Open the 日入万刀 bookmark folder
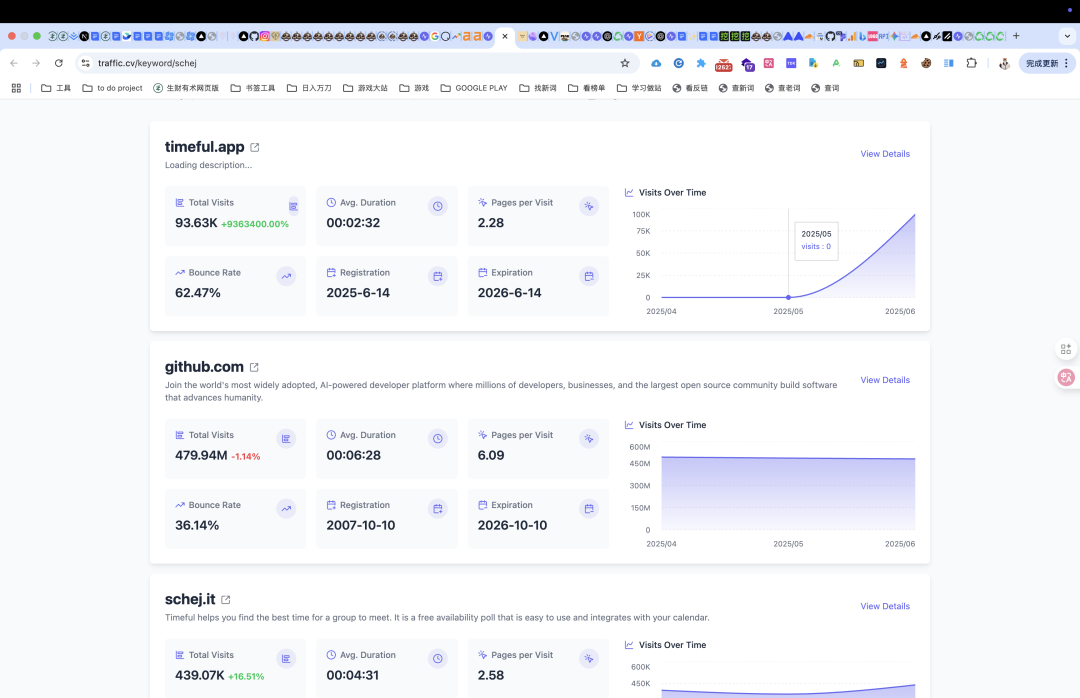This screenshot has height=698, width=1080. 309,88
